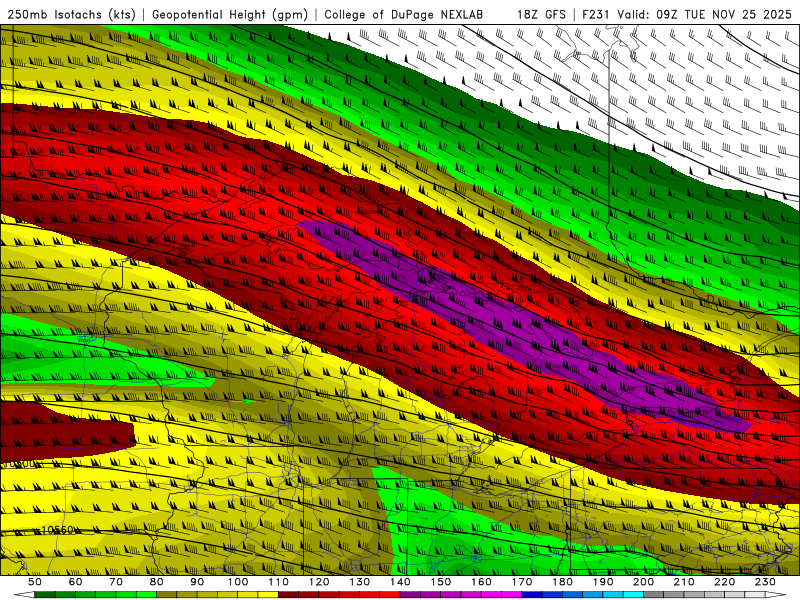
Task: Click the 180 value on the color scale
Action: pyautogui.click(x=562, y=582)
